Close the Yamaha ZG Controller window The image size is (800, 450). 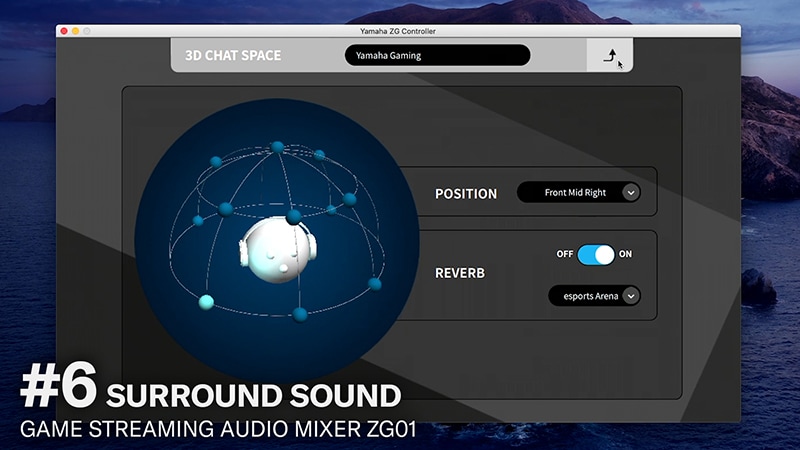(x=64, y=31)
